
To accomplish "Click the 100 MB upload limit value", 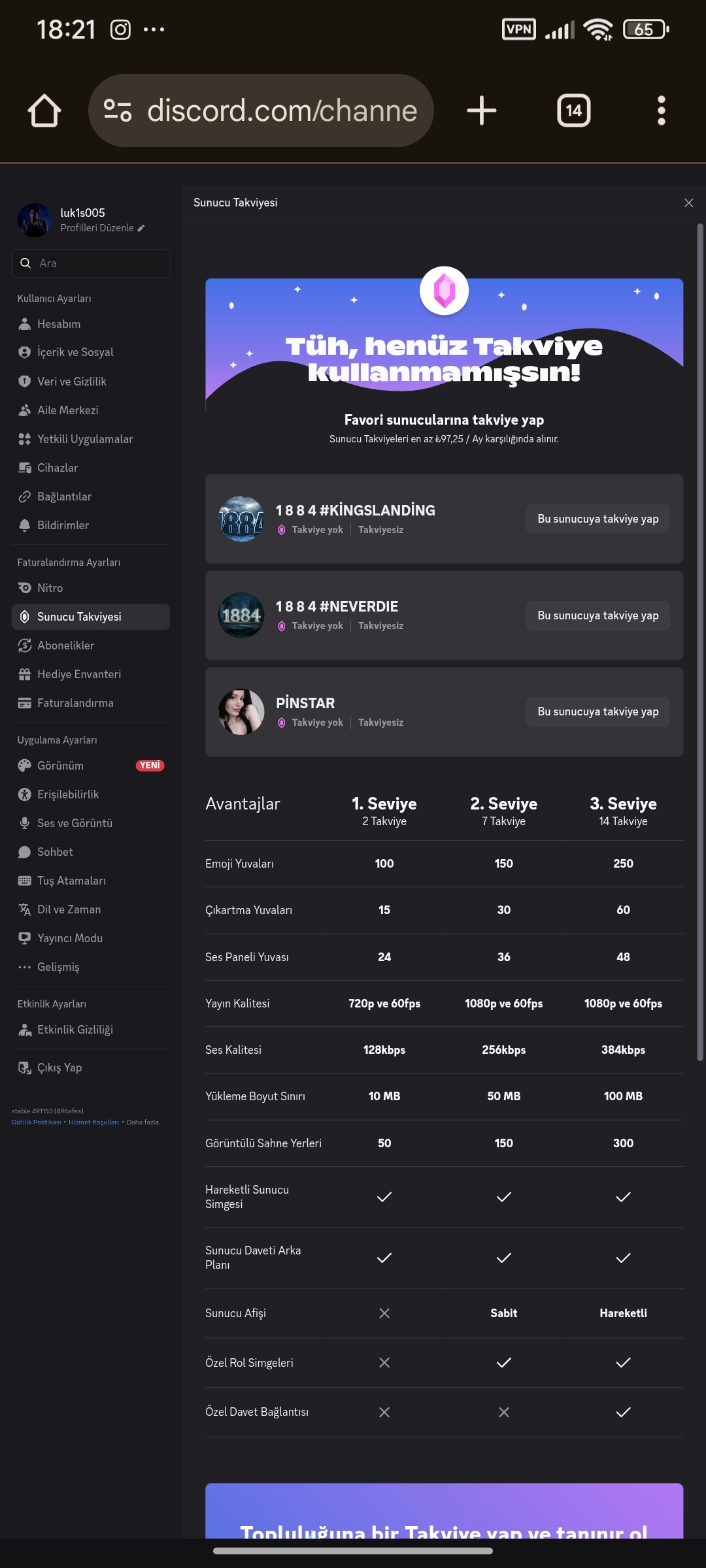I will click(623, 1096).
